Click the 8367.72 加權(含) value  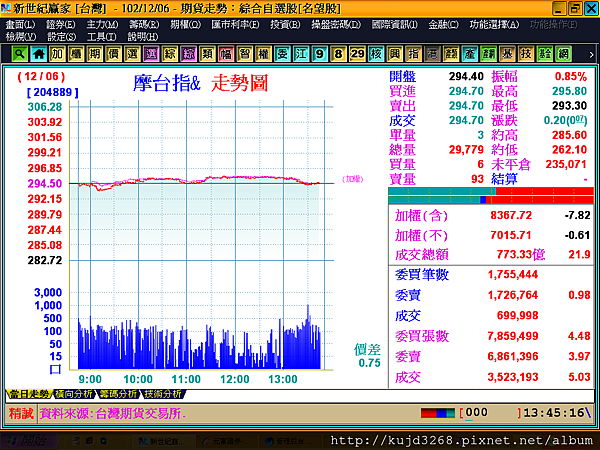coord(511,215)
